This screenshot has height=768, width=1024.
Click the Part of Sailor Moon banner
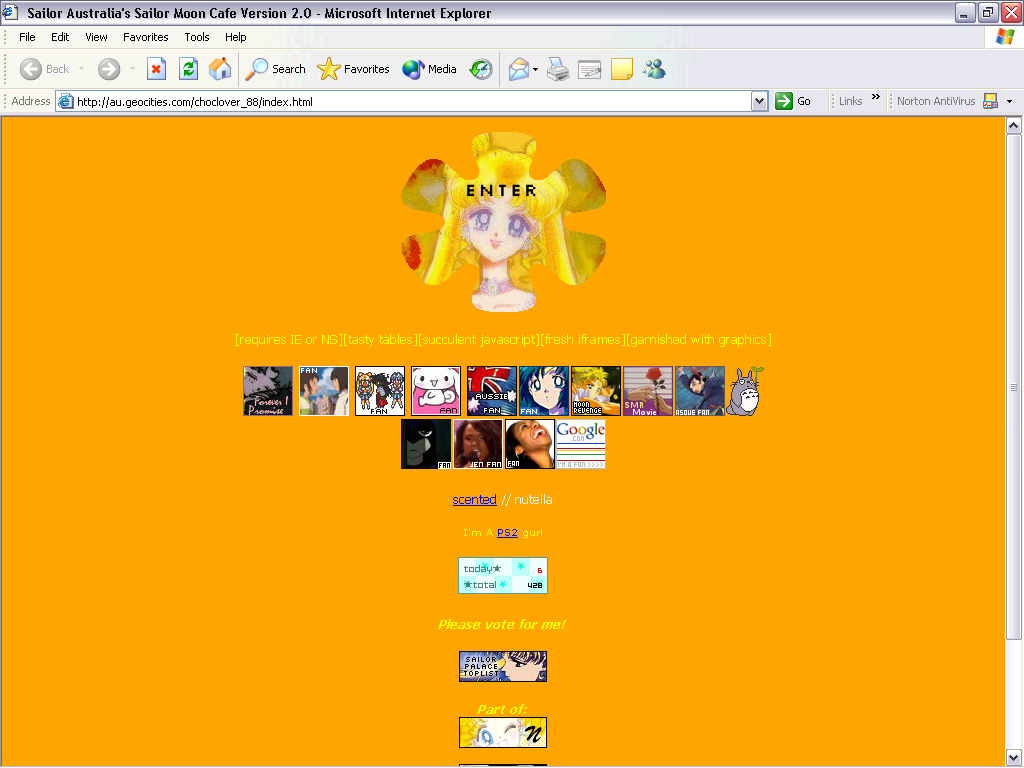(x=503, y=732)
